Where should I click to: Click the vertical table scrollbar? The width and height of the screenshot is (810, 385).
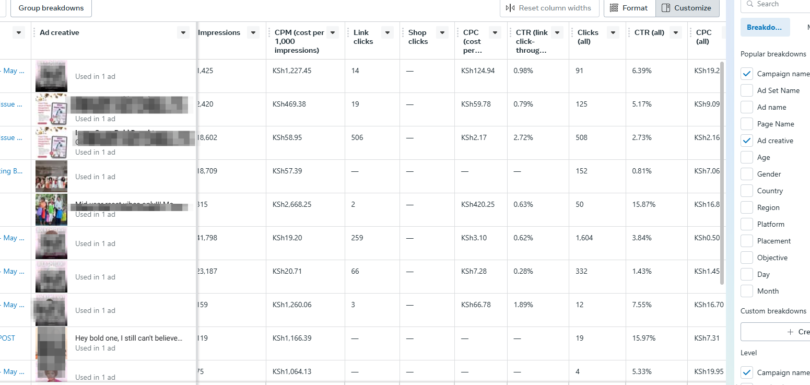tap(722, 172)
